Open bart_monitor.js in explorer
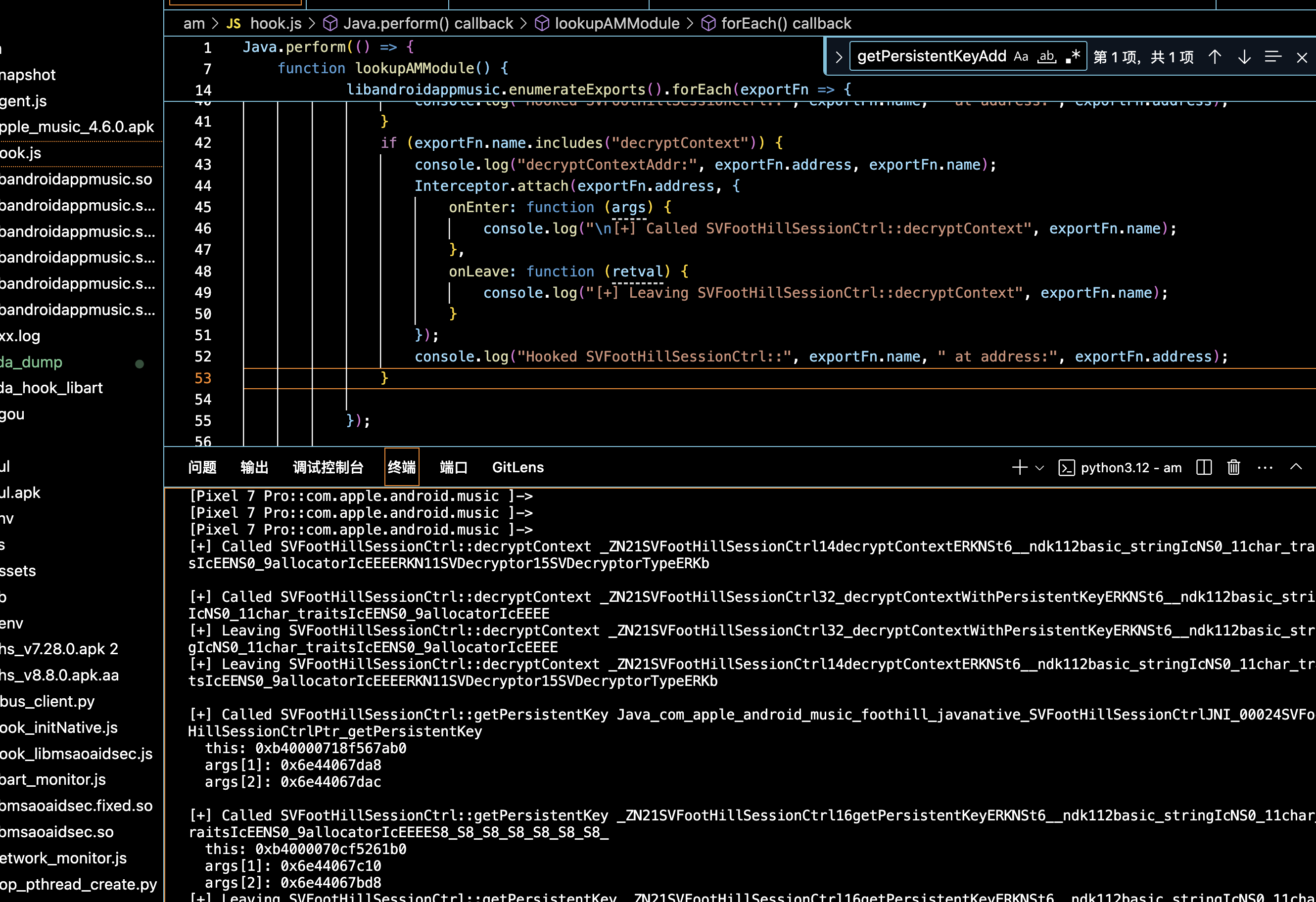Viewport: 1316px width, 902px height. click(53, 780)
